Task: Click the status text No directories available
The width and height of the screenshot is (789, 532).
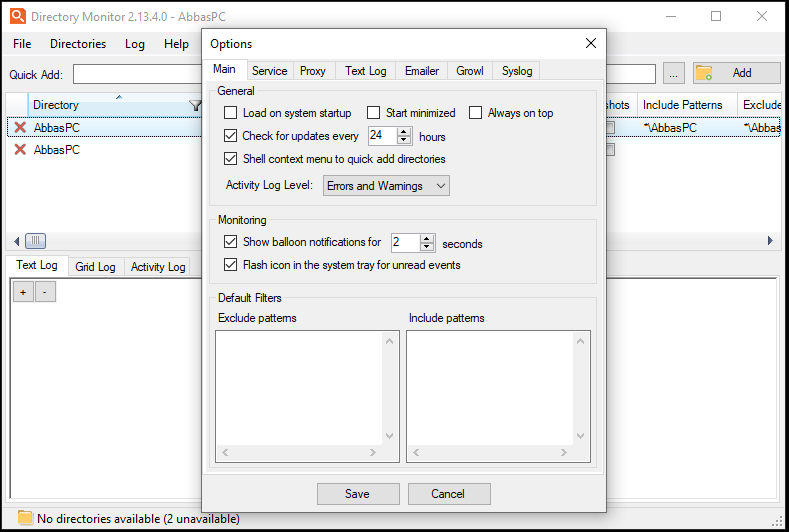Action: coord(138,518)
